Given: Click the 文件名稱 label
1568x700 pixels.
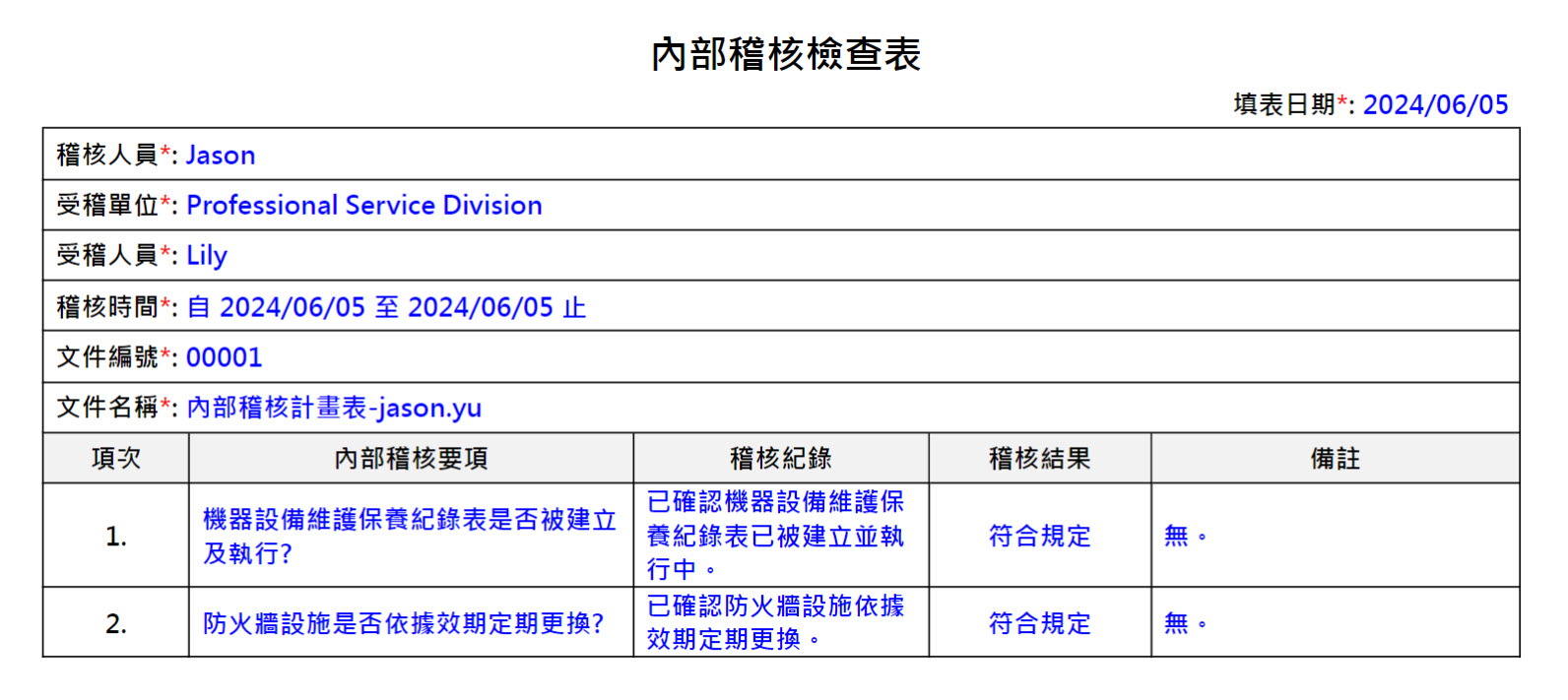Looking at the screenshot, I should coord(107,408).
